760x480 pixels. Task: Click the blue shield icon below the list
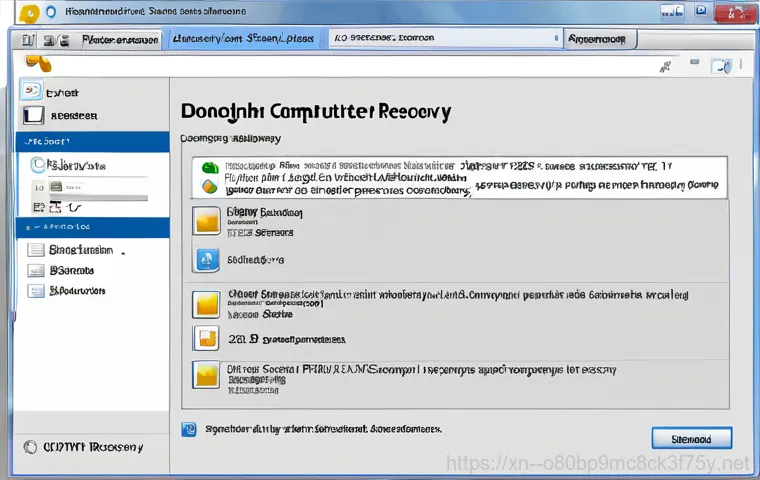point(189,429)
